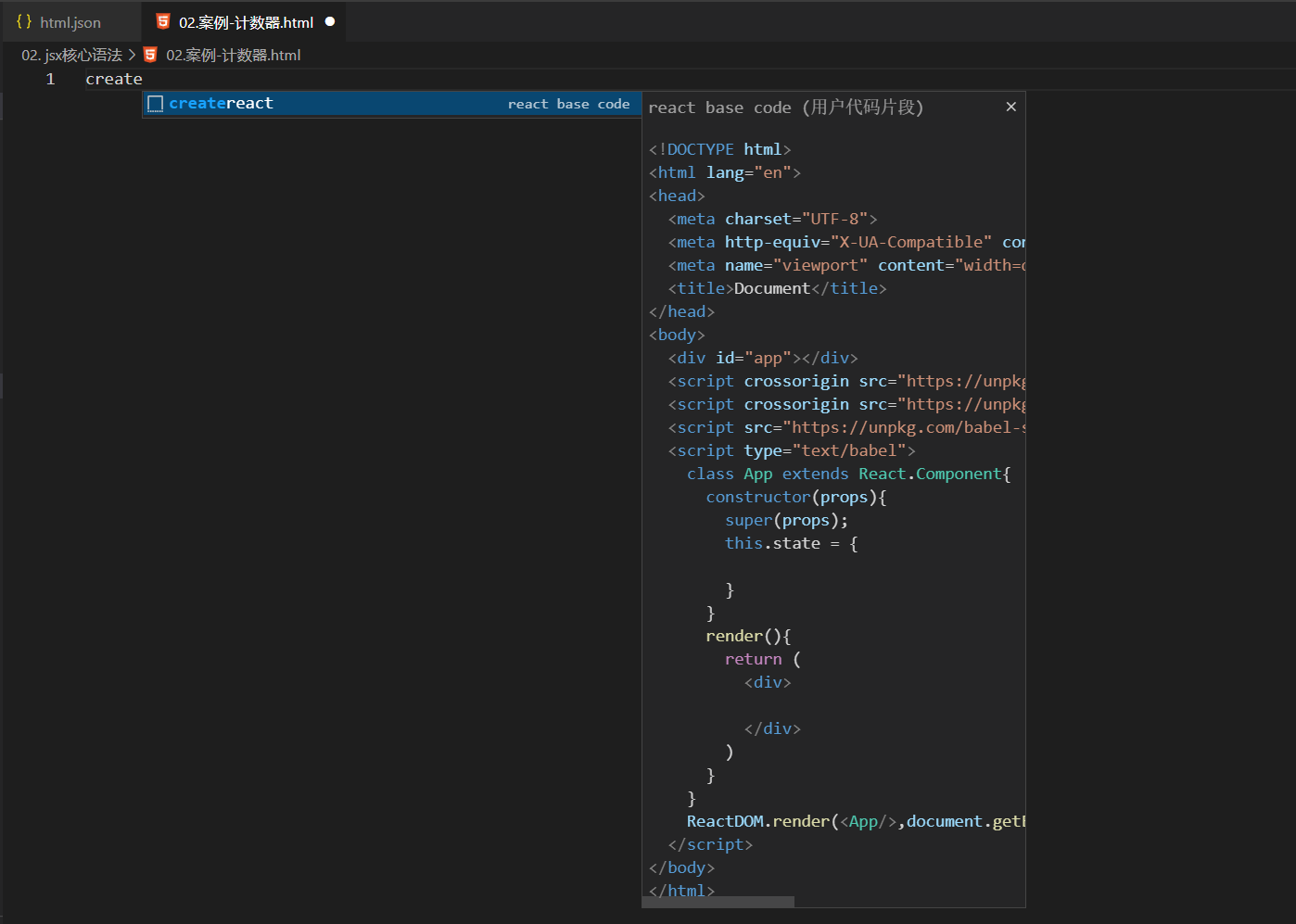Switch to the html.json tab
The image size is (1296, 924).
click(70, 21)
